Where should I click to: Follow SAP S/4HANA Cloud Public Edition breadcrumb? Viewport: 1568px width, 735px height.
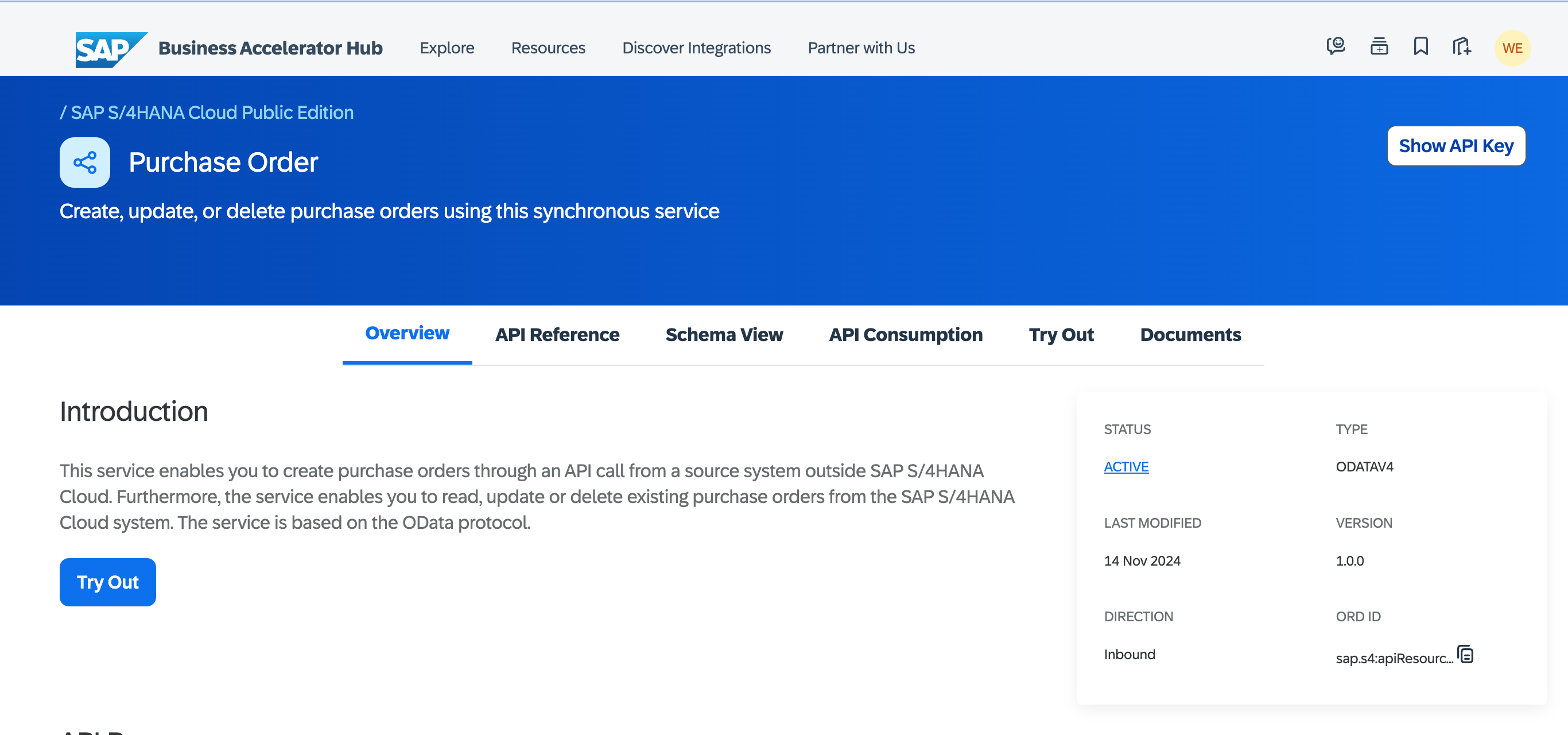[212, 113]
